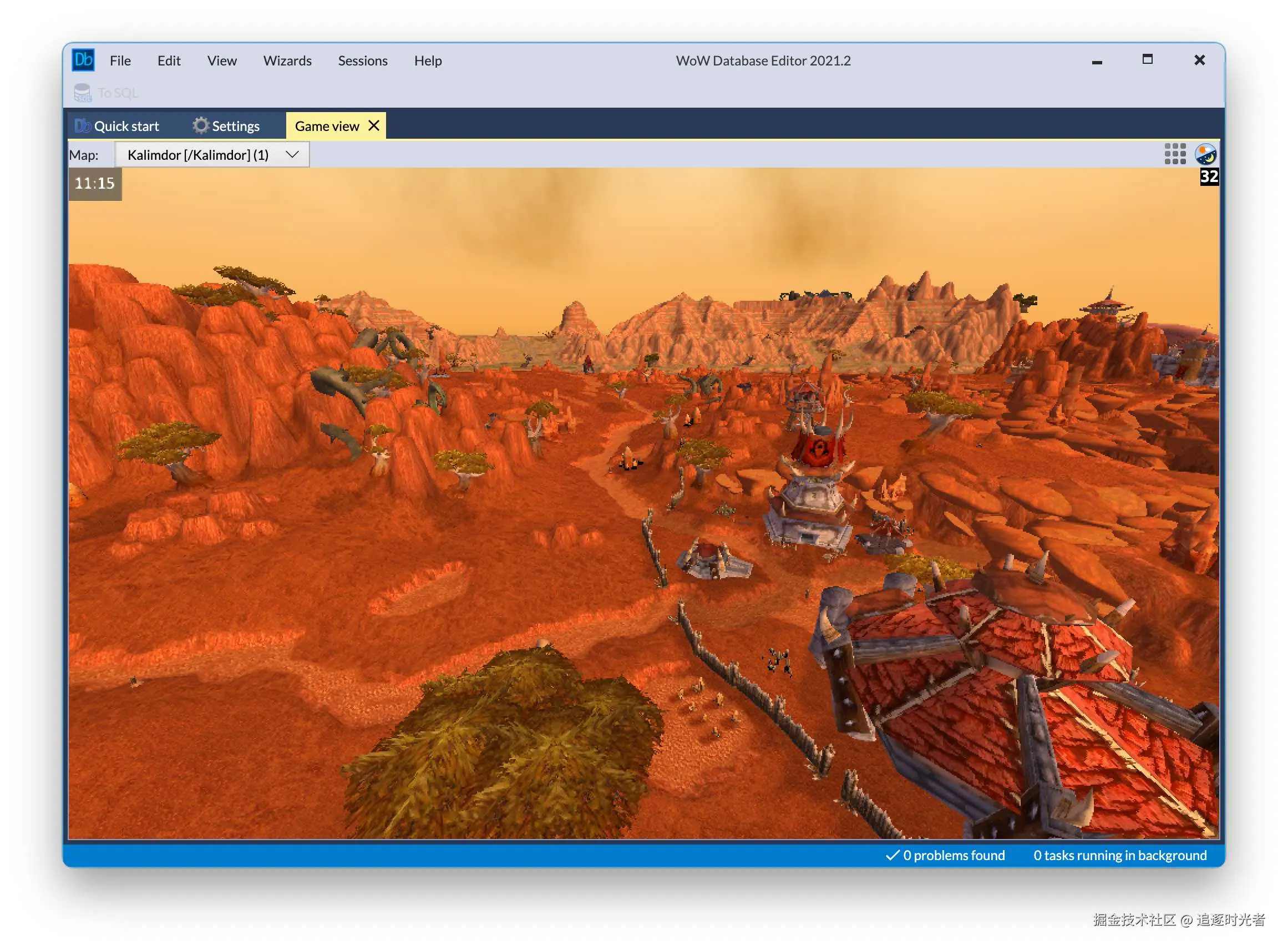The height and width of the screenshot is (950, 1288).
Task: Click the To SQL button
Action: [x=107, y=93]
